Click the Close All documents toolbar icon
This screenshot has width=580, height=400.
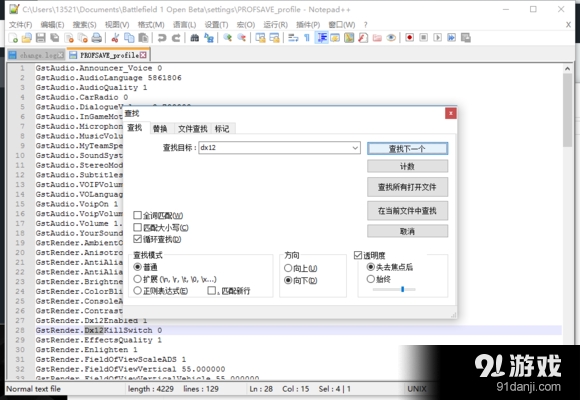[82, 38]
